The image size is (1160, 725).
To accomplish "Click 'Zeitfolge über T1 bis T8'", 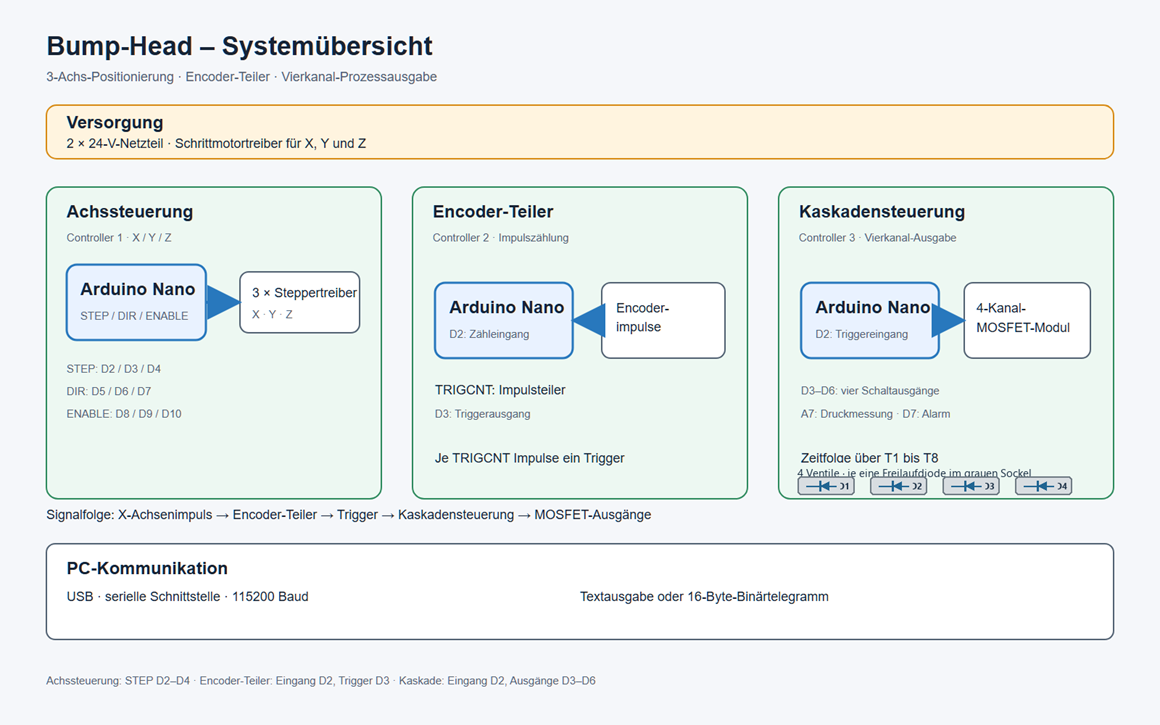I will click(x=869, y=458).
